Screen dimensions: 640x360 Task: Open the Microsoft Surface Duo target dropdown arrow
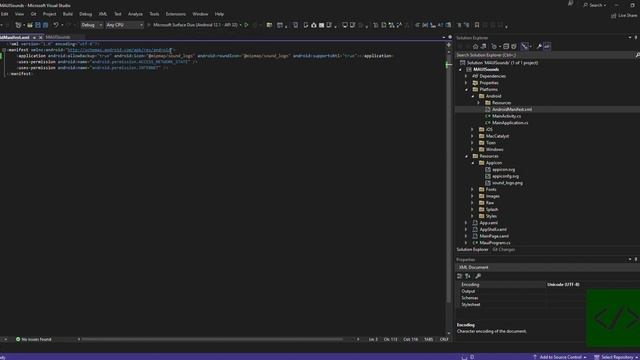[x=240, y=25]
